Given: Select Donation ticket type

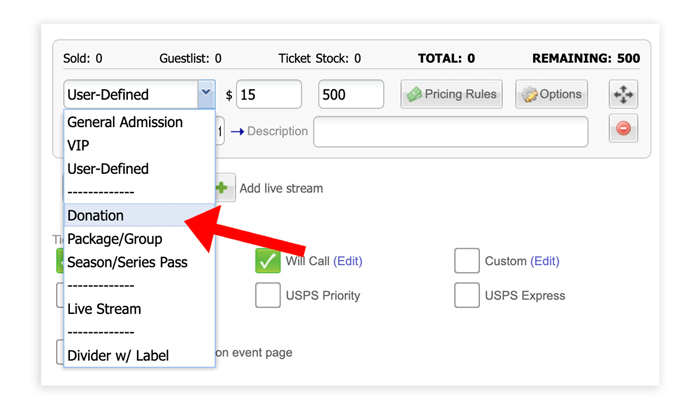Looking at the screenshot, I should tap(139, 215).
